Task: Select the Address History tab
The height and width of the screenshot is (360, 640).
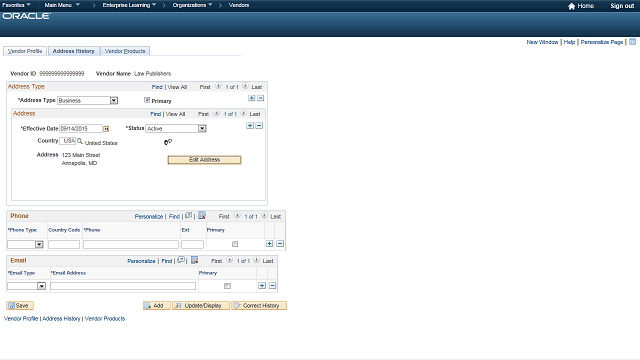Action: 73,51
